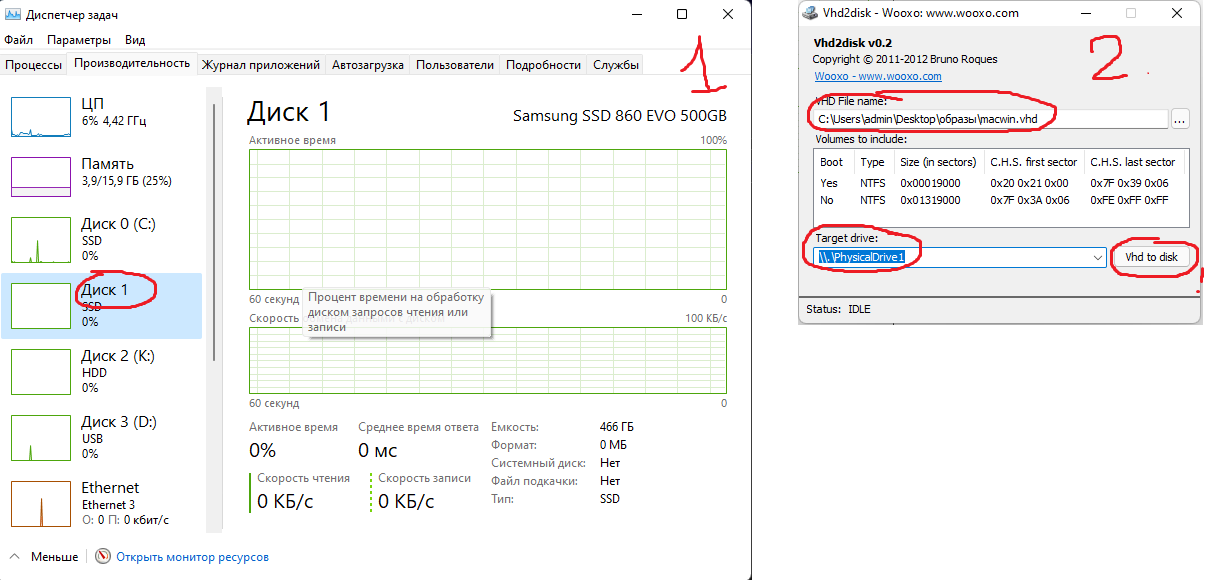Open the Параметры menu
This screenshot has height=581, width=1215.
(x=79, y=40)
